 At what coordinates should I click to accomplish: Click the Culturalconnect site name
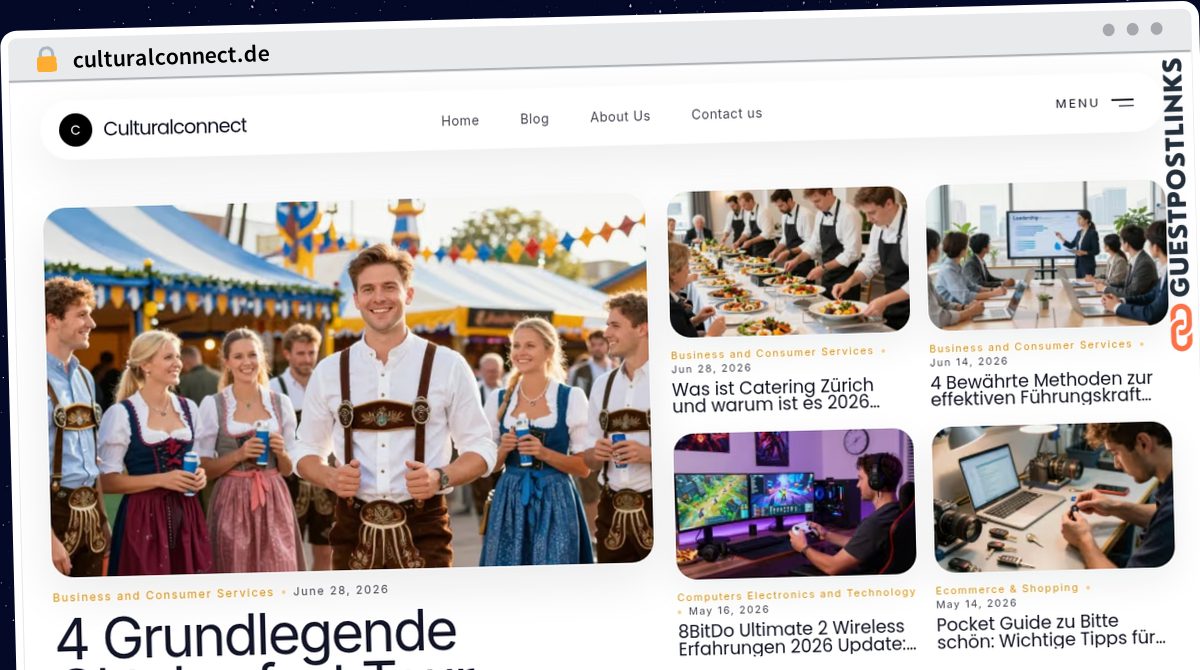pos(175,127)
